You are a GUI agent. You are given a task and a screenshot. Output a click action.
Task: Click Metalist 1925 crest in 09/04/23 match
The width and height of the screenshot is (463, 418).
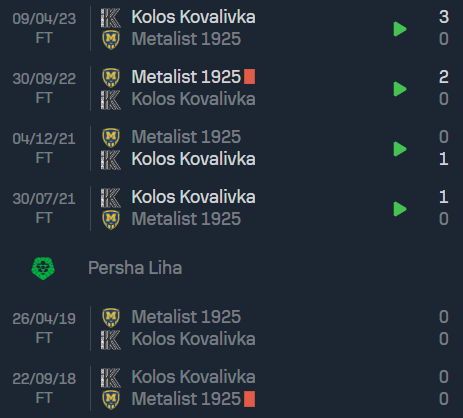(x=111, y=40)
